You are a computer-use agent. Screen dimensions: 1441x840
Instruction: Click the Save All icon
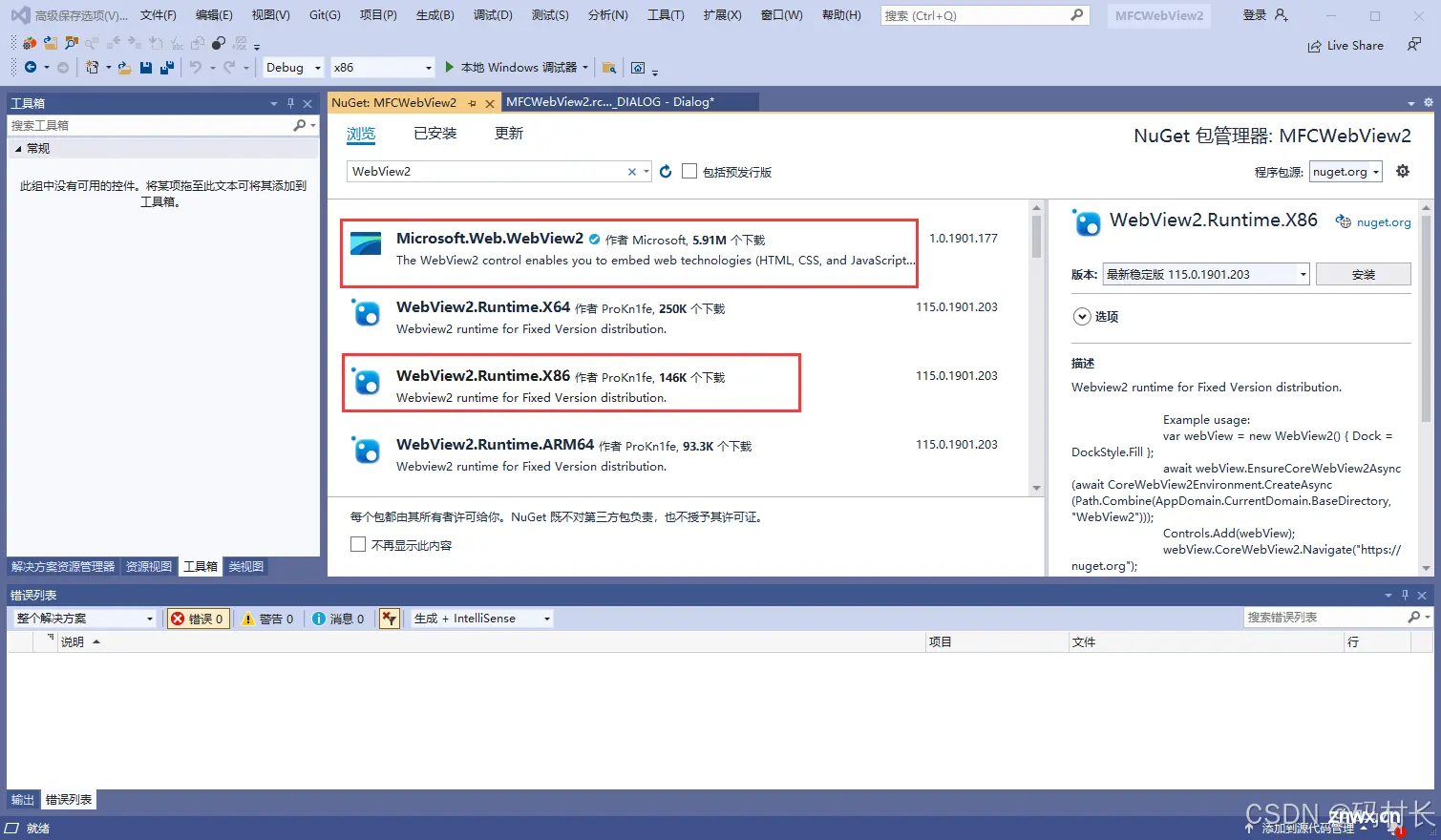pyautogui.click(x=167, y=67)
